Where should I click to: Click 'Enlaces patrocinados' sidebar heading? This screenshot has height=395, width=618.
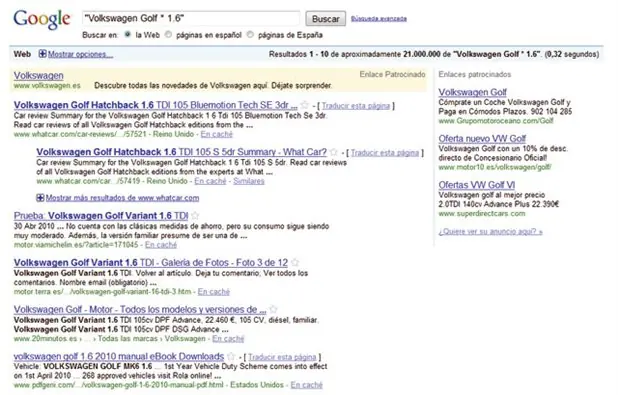pos(475,75)
